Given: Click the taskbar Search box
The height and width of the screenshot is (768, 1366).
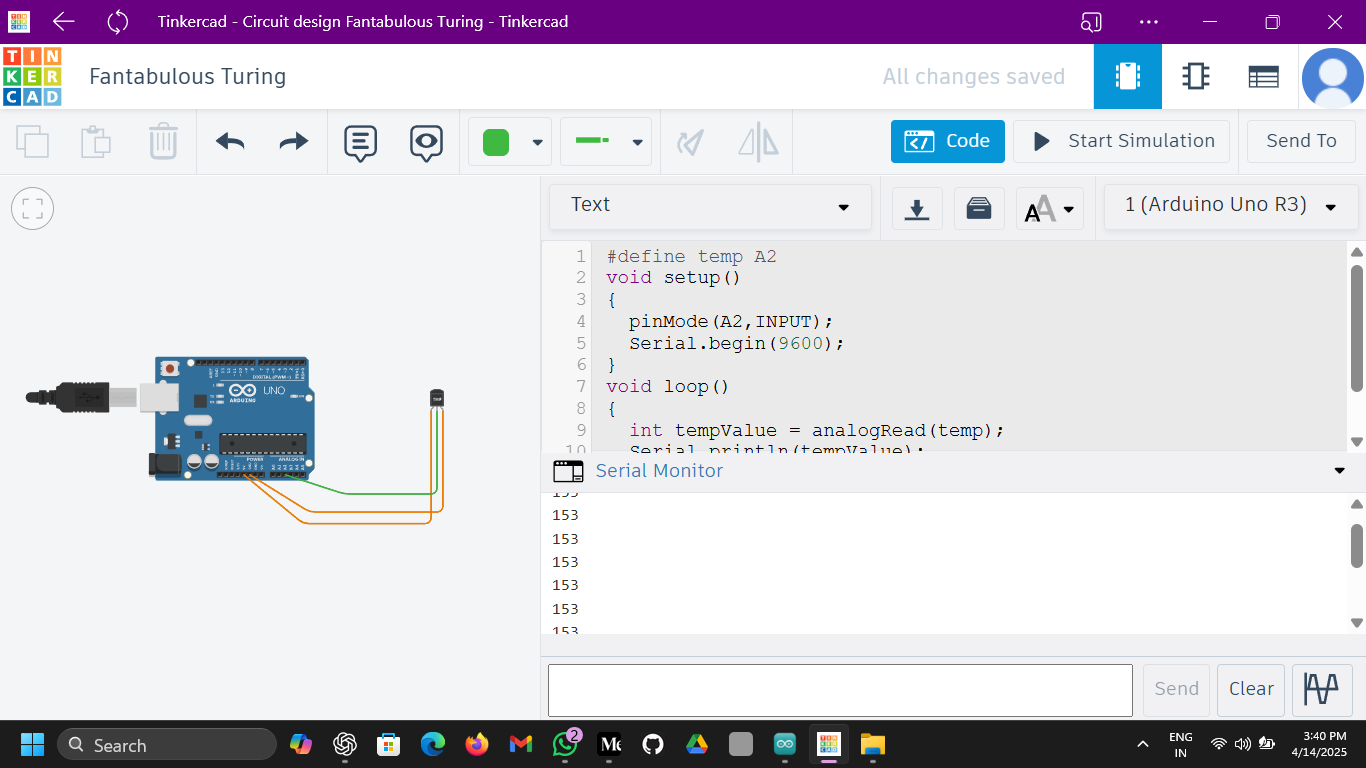Looking at the screenshot, I should 167,745.
